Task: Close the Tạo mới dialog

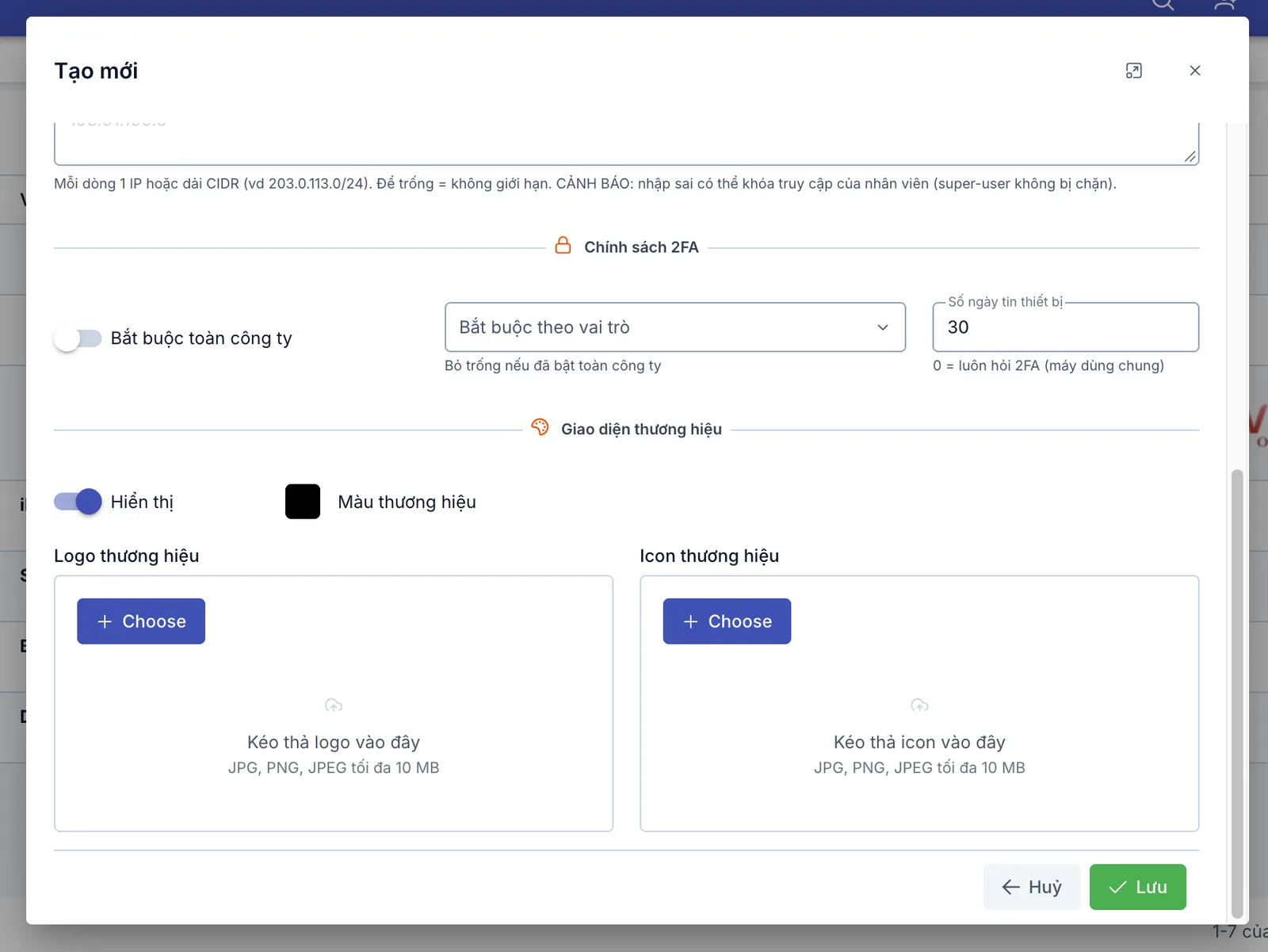Action: [1195, 71]
